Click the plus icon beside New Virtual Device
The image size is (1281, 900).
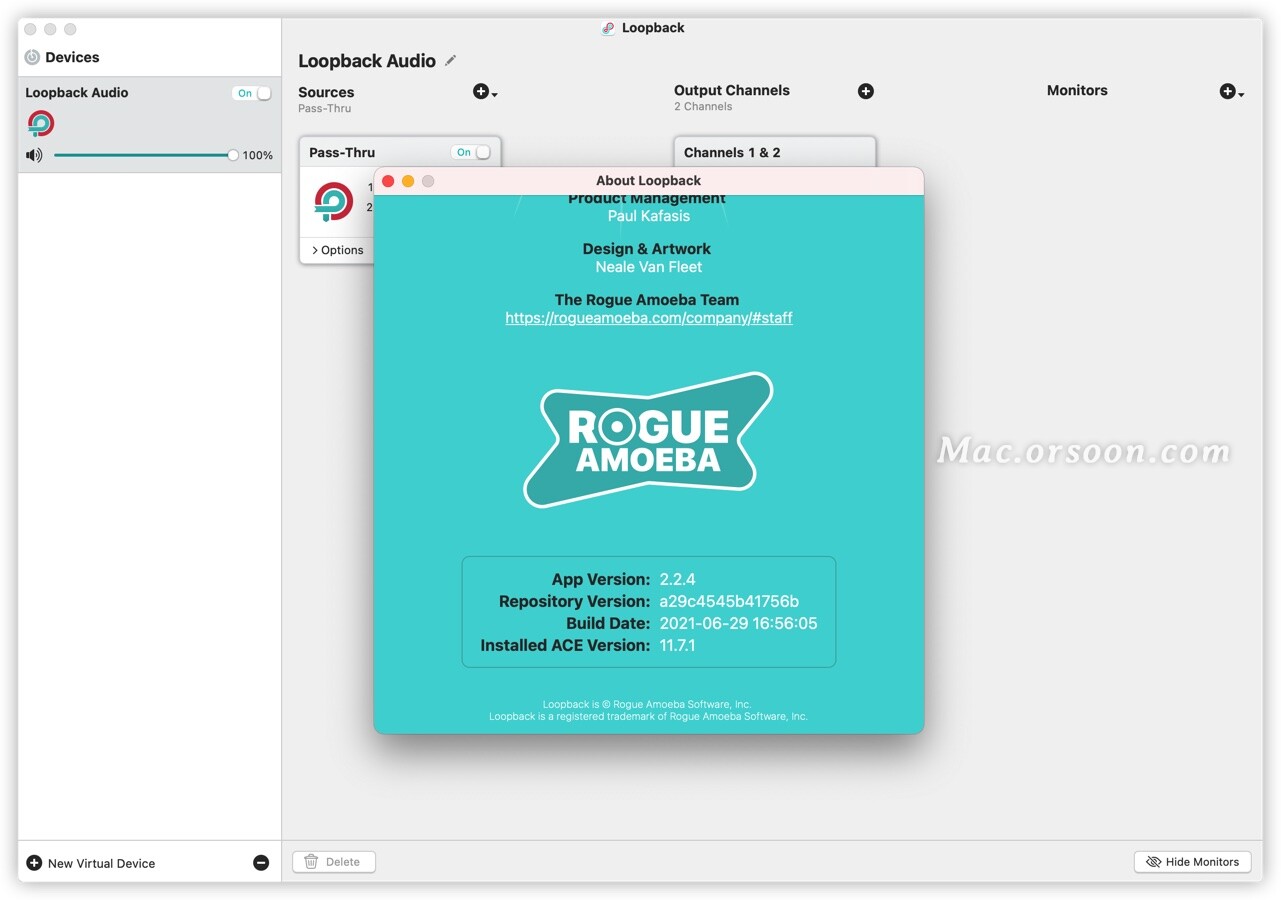point(34,863)
